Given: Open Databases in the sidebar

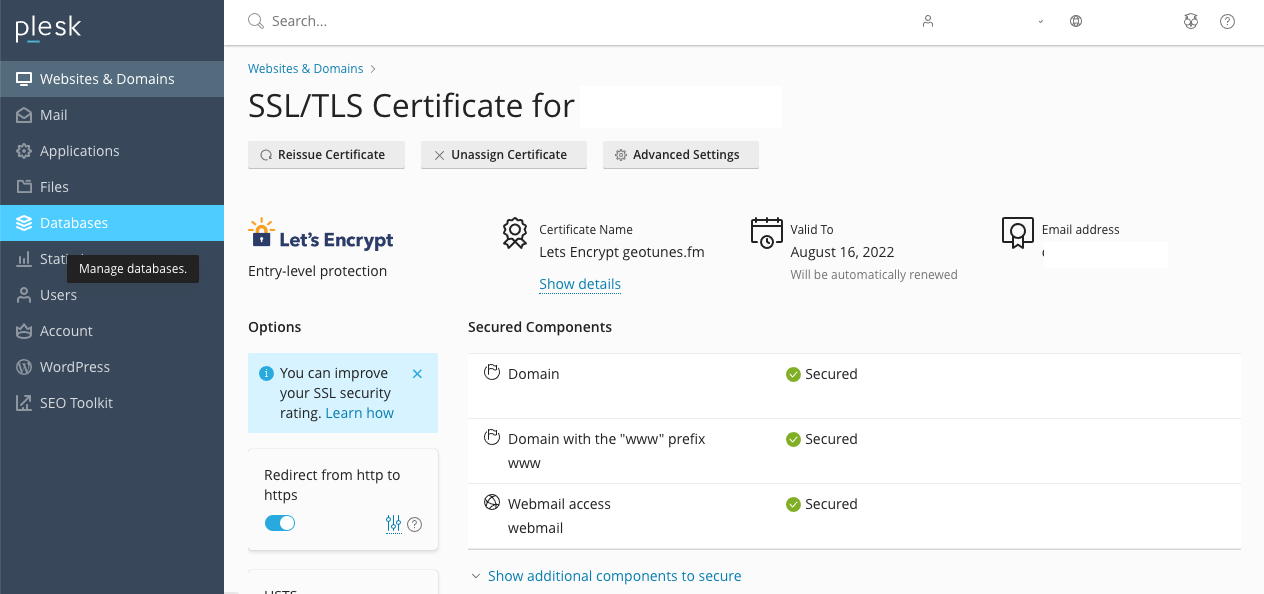Looking at the screenshot, I should (x=112, y=223).
